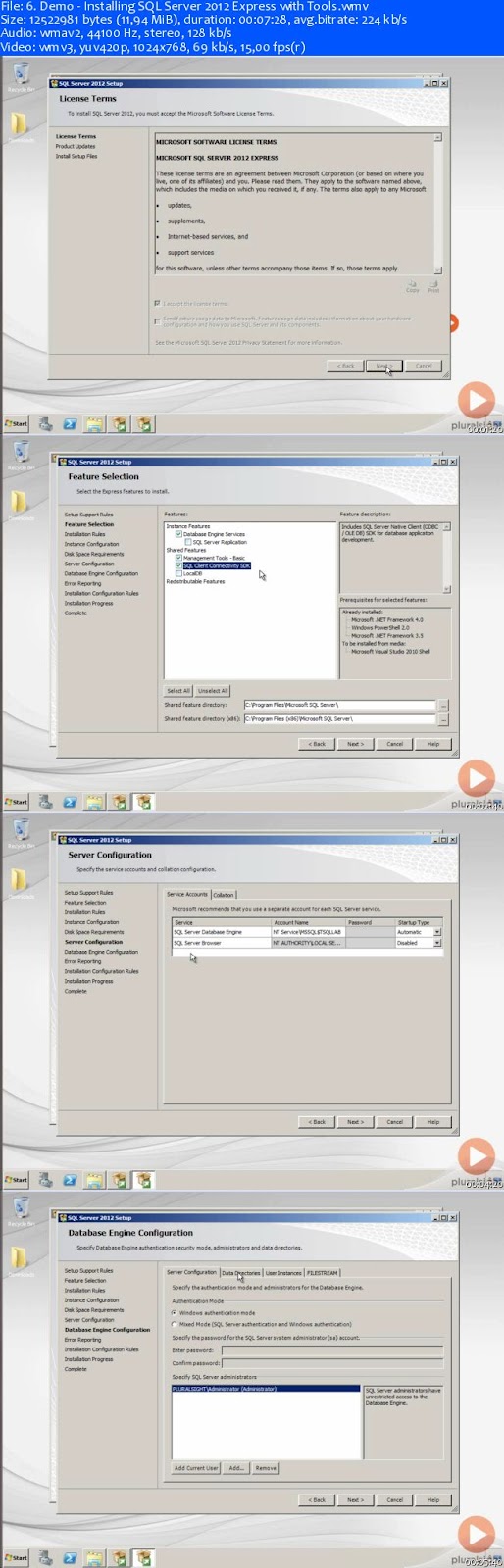Uncheck the SQL Client Connectivity SDK feature
The width and height of the screenshot is (504, 1568).
pos(179,565)
